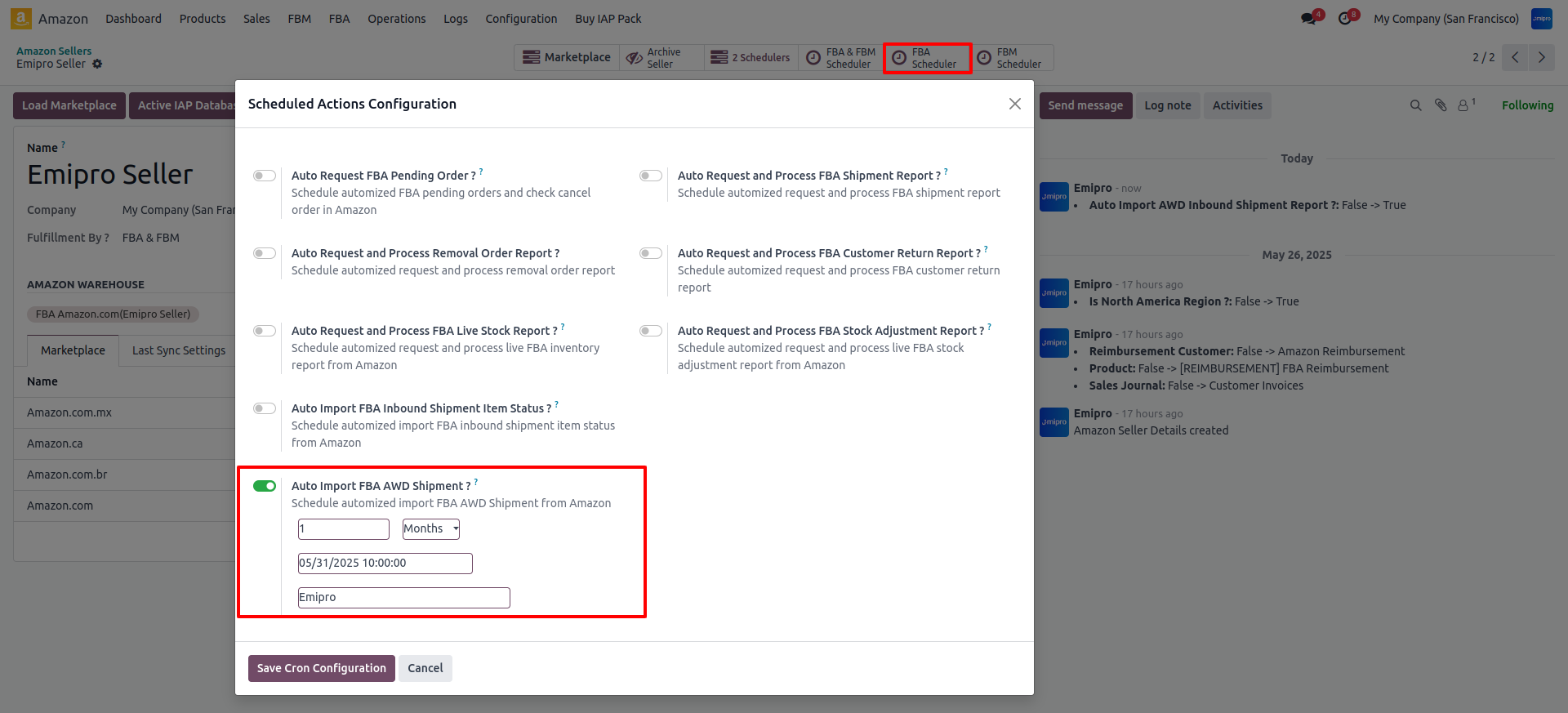Click the Cancel button
1568x713 pixels.
pos(425,668)
